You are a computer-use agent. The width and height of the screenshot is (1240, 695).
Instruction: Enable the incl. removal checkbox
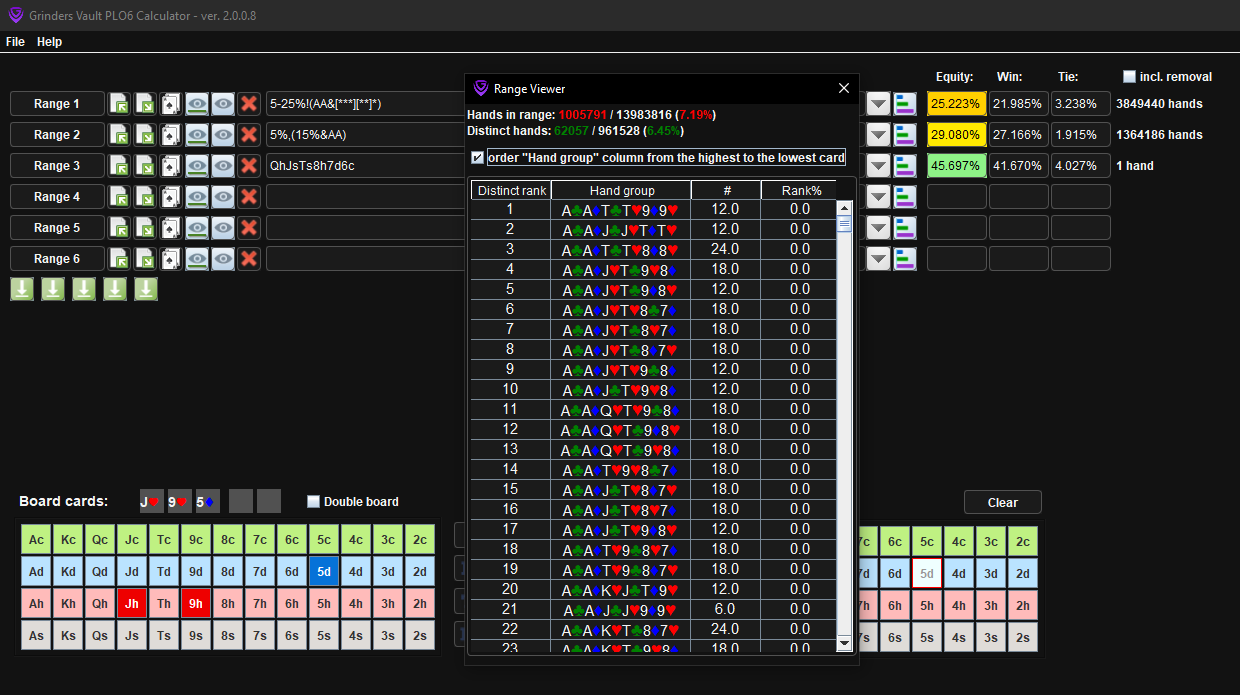click(1130, 76)
